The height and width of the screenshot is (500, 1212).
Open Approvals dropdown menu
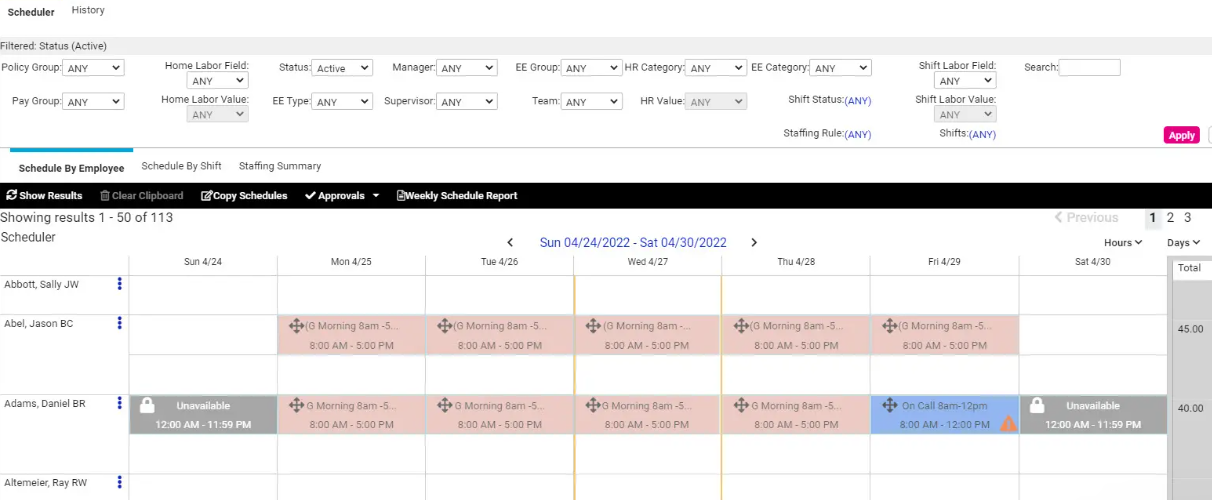tap(342, 196)
